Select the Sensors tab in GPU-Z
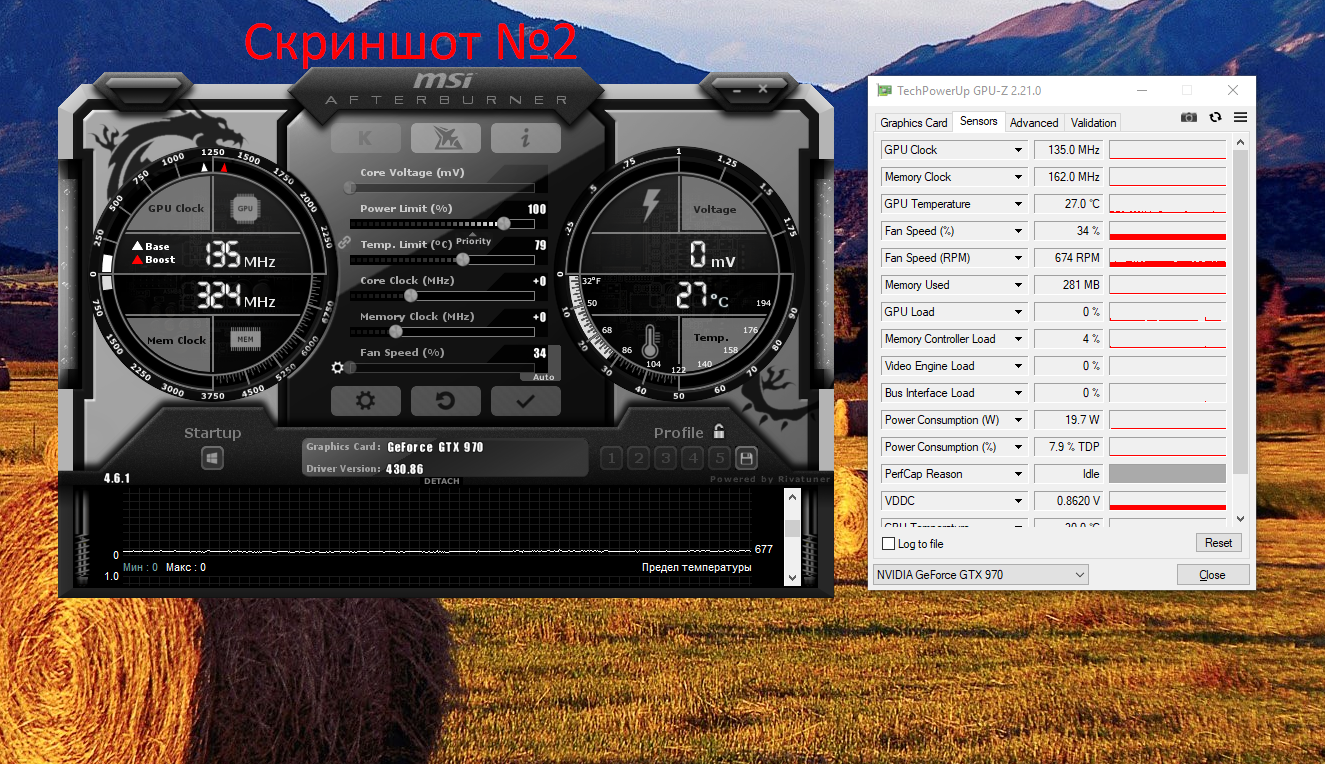The height and width of the screenshot is (764, 1325). tap(978, 121)
